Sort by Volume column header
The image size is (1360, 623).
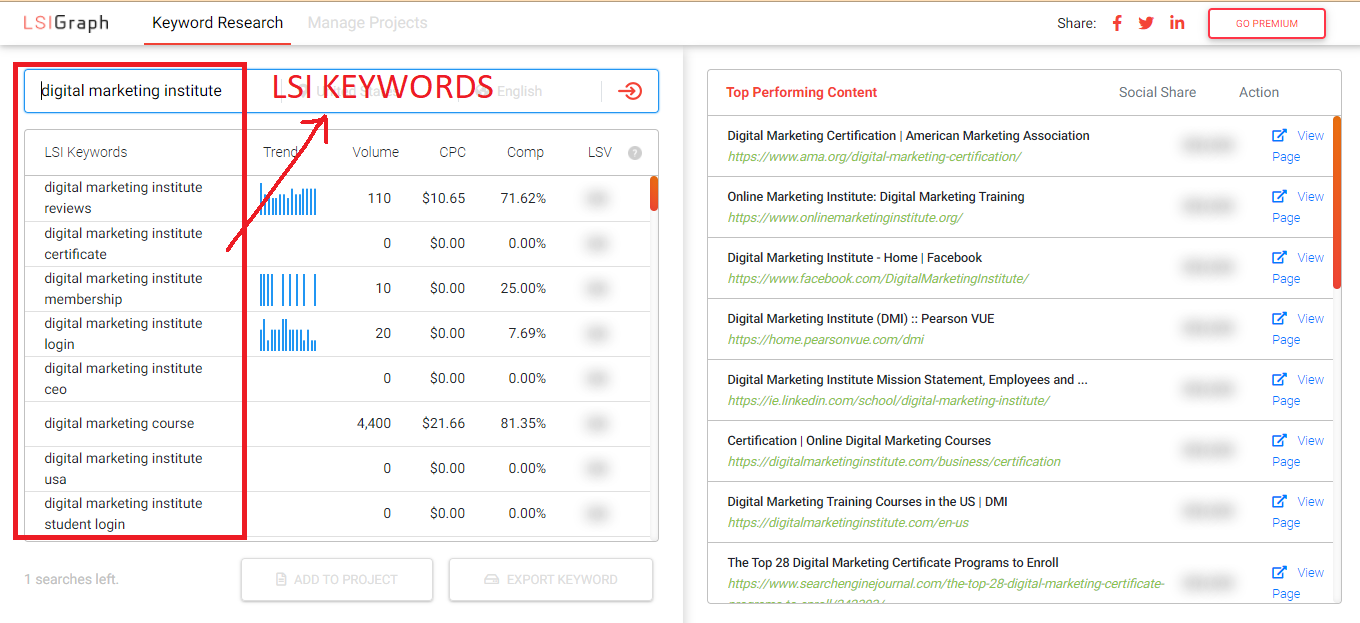376,152
